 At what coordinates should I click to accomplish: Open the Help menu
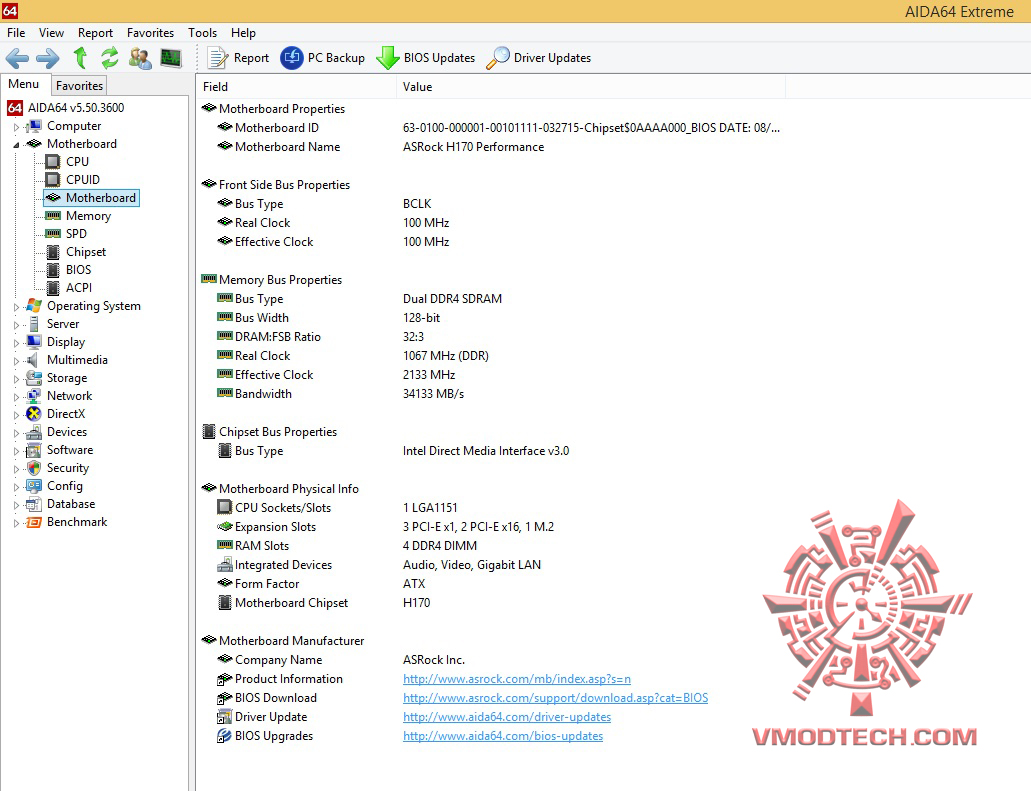point(243,33)
